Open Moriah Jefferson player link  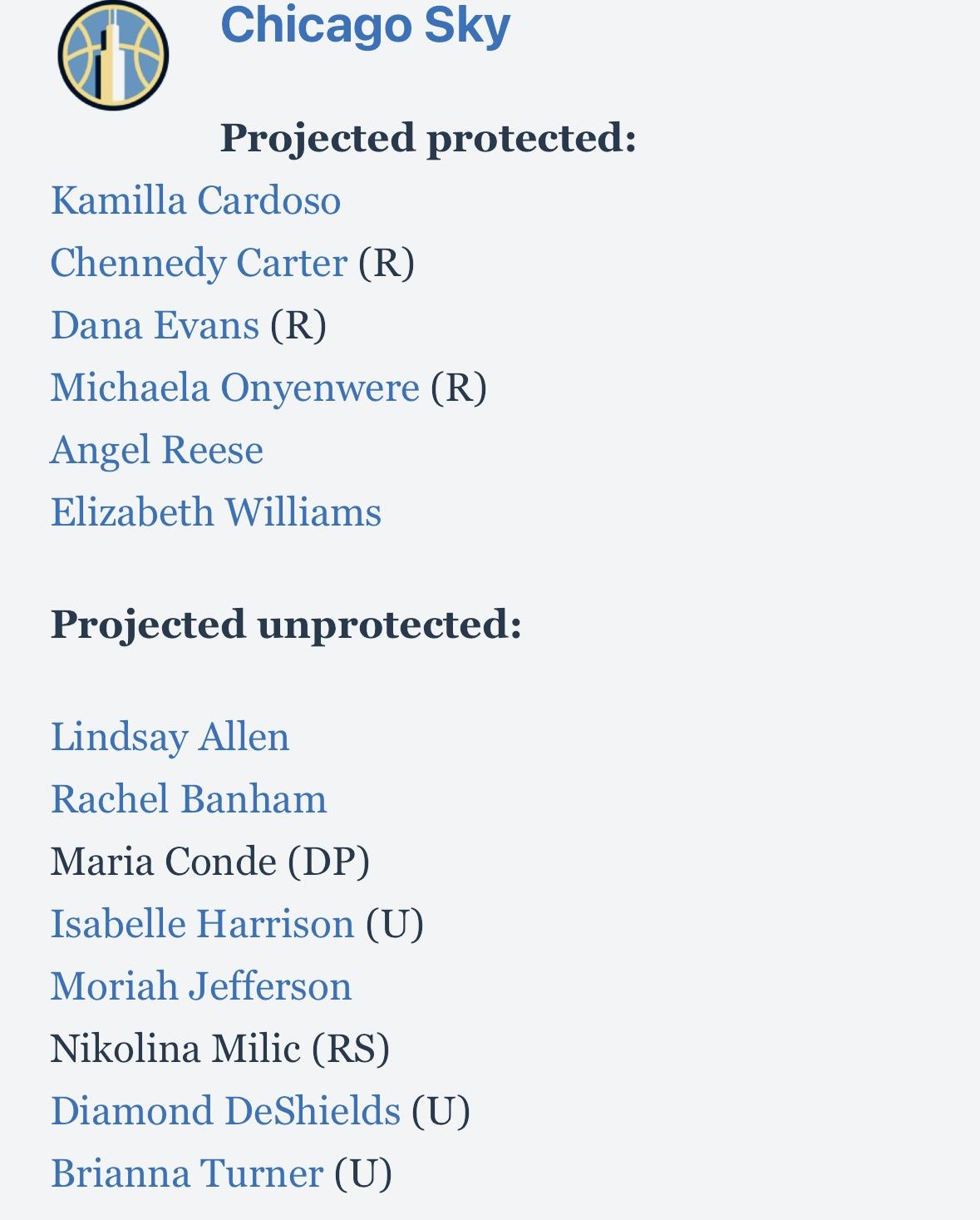pyautogui.click(x=201, y=986)
